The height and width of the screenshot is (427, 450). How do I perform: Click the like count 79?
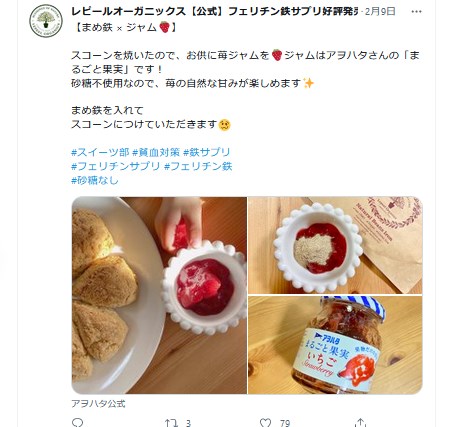285,423
